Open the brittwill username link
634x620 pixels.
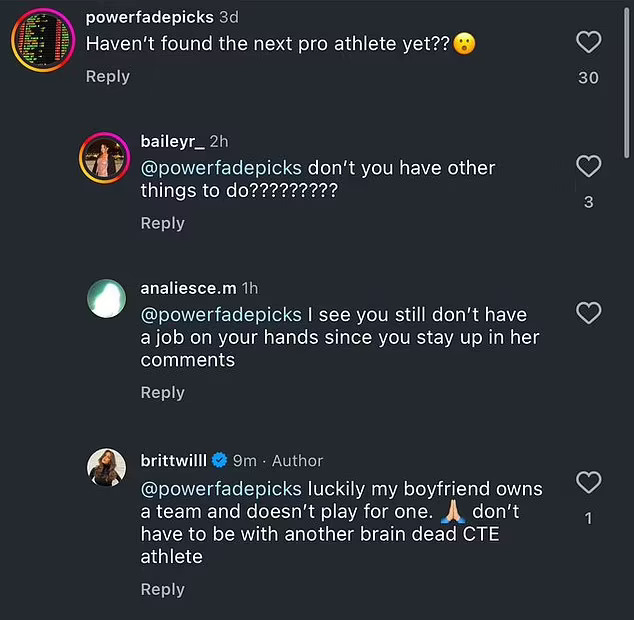pos(174,460)
